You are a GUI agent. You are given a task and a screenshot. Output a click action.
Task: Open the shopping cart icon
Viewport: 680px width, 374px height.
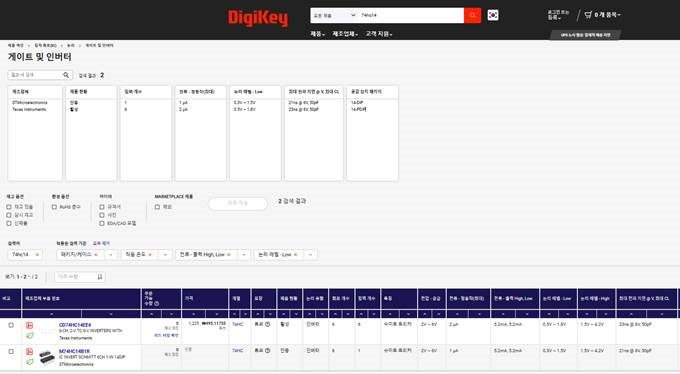(588, 15)
